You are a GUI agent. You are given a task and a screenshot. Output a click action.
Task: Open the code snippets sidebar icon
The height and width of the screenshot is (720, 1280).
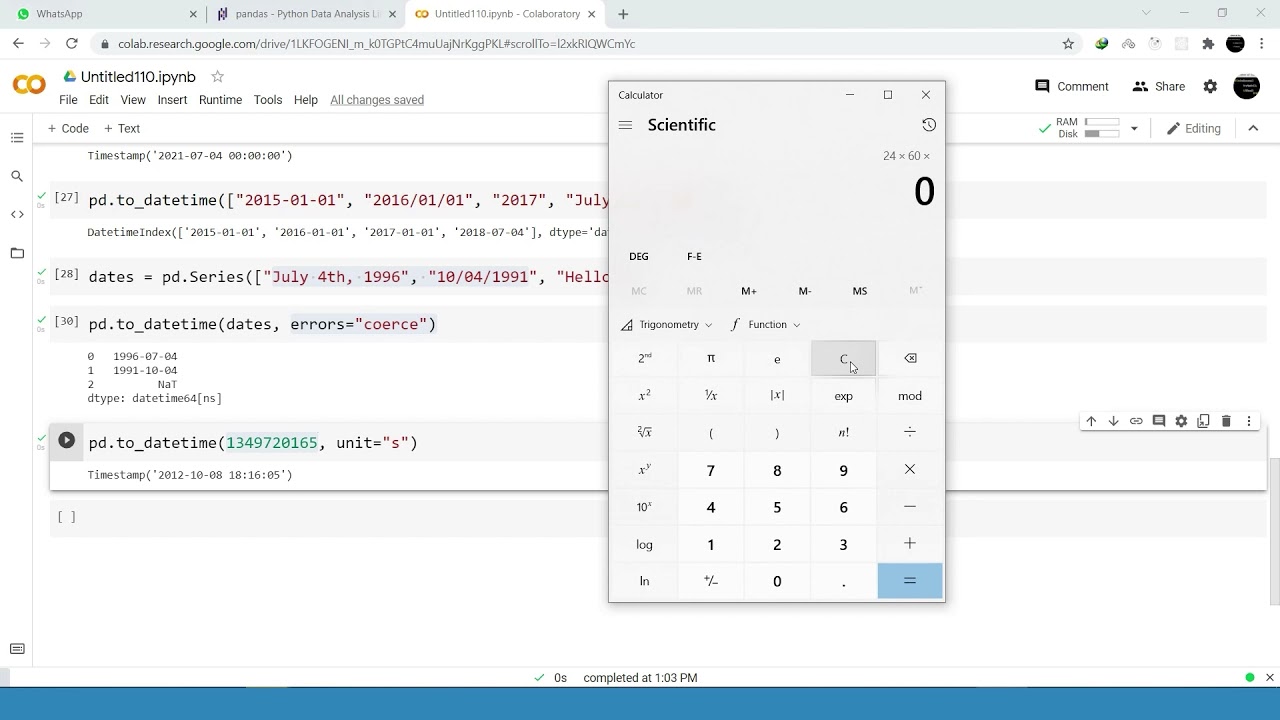[x=17, y=214]
